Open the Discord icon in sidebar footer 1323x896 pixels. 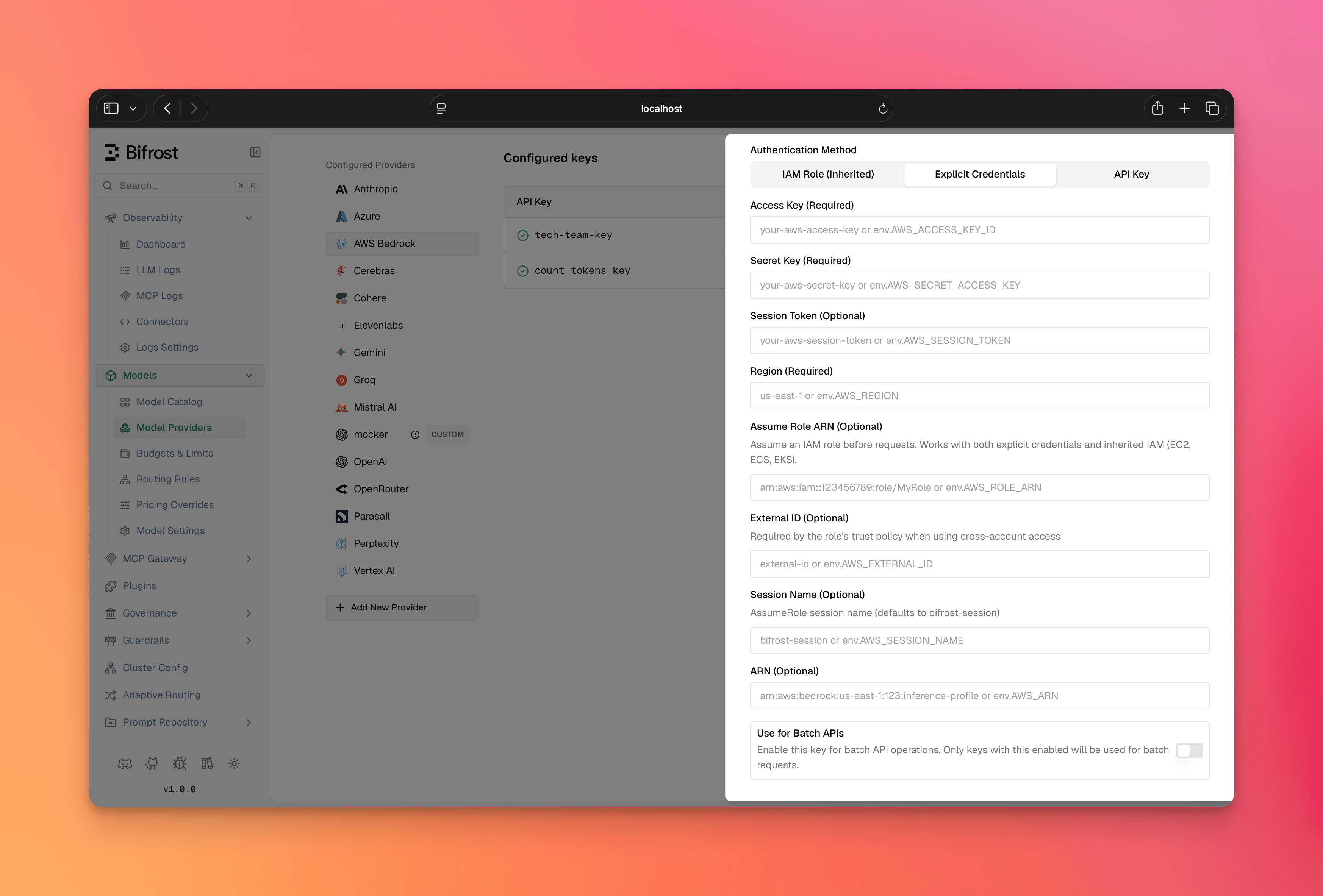(x=125, y=763)
